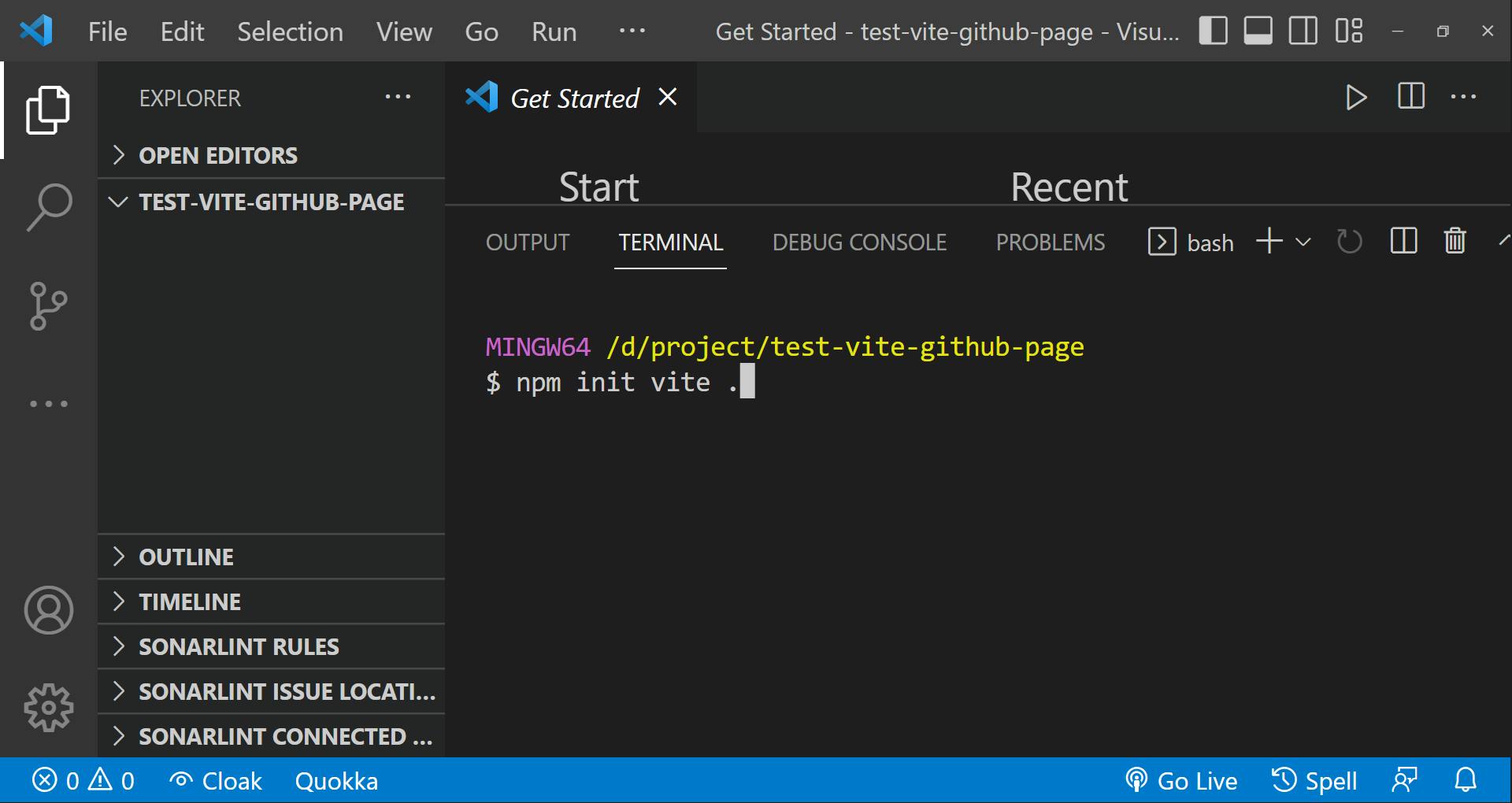Expand the OUTLINE section
Viewport: 1512px width, 803px height.
[x=272, y=557]
